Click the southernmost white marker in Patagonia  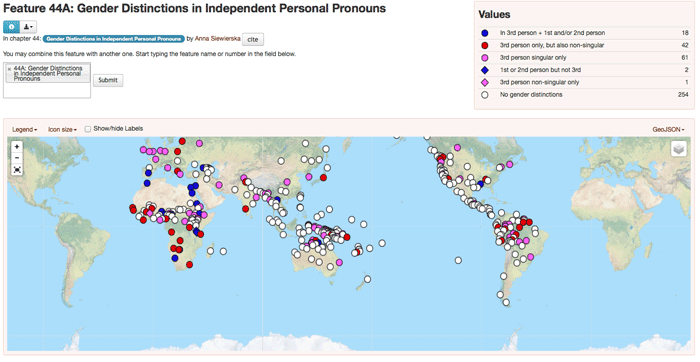506,303
